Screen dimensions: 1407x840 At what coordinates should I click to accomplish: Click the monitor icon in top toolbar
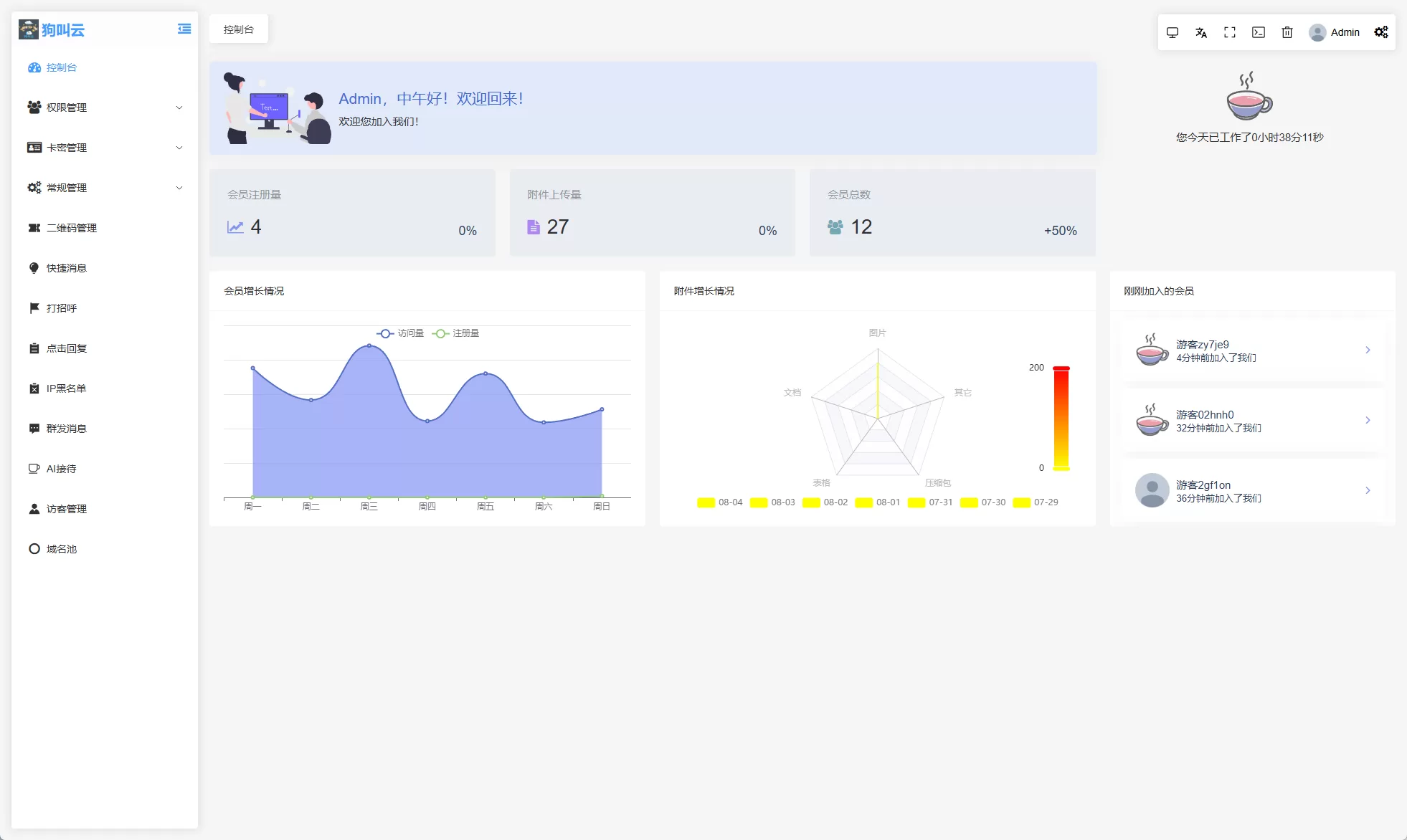[1172, 32]
